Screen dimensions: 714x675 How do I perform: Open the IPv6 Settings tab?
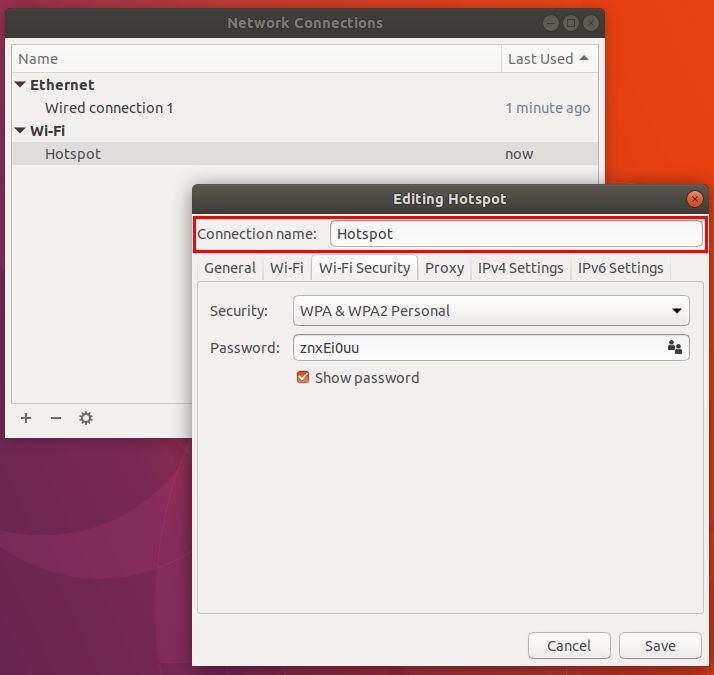pyautogui.click(x=620, y=268)
